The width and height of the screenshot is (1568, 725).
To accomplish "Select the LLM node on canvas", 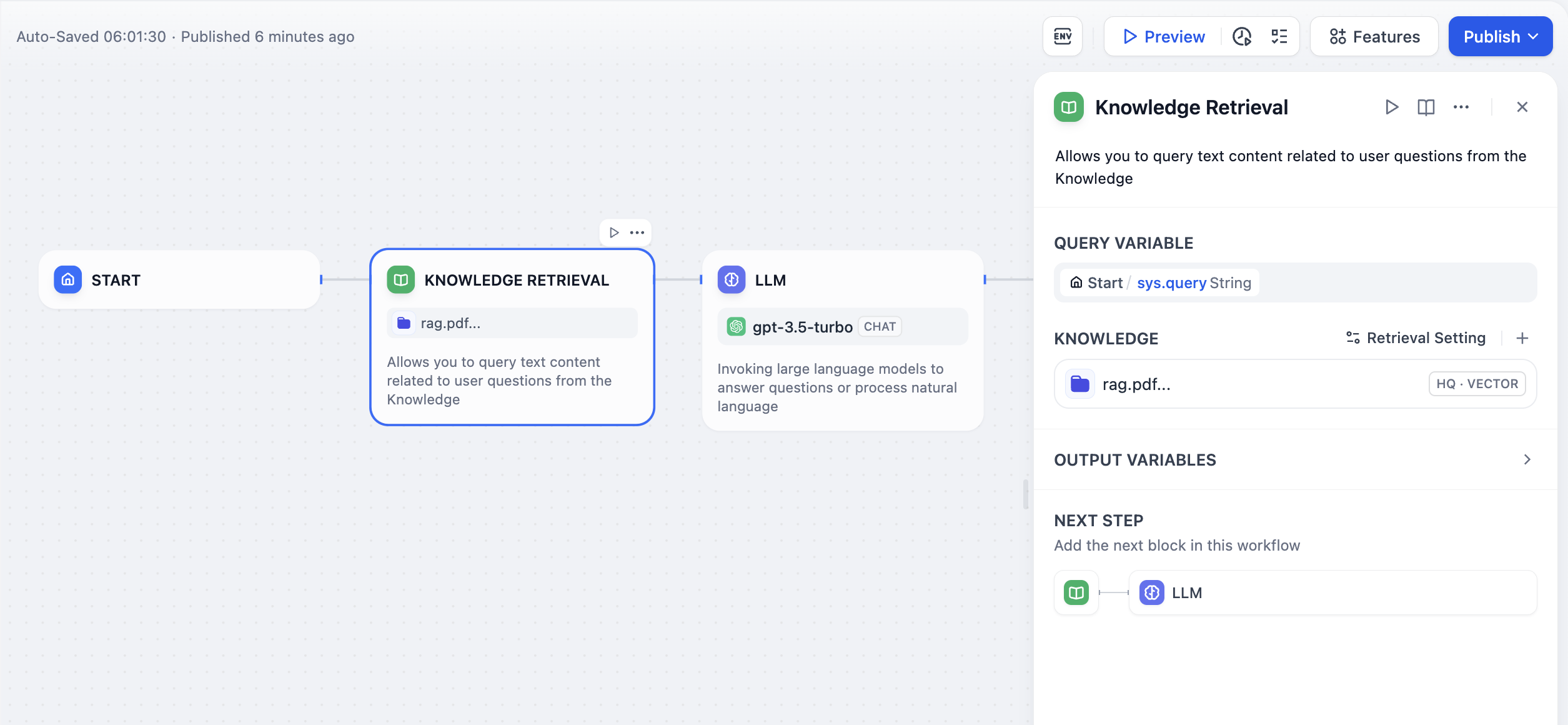I will coord(842,280).
